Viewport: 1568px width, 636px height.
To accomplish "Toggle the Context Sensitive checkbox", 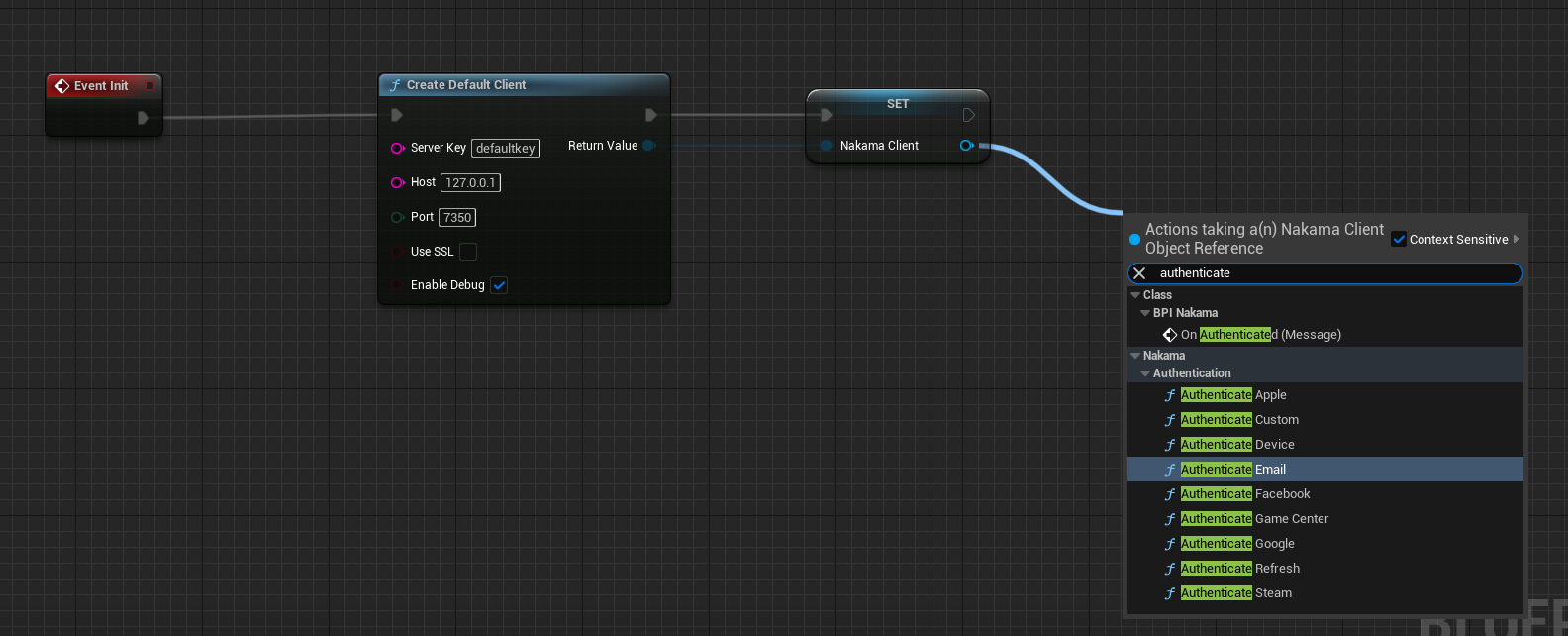I will click(1399, 239).
